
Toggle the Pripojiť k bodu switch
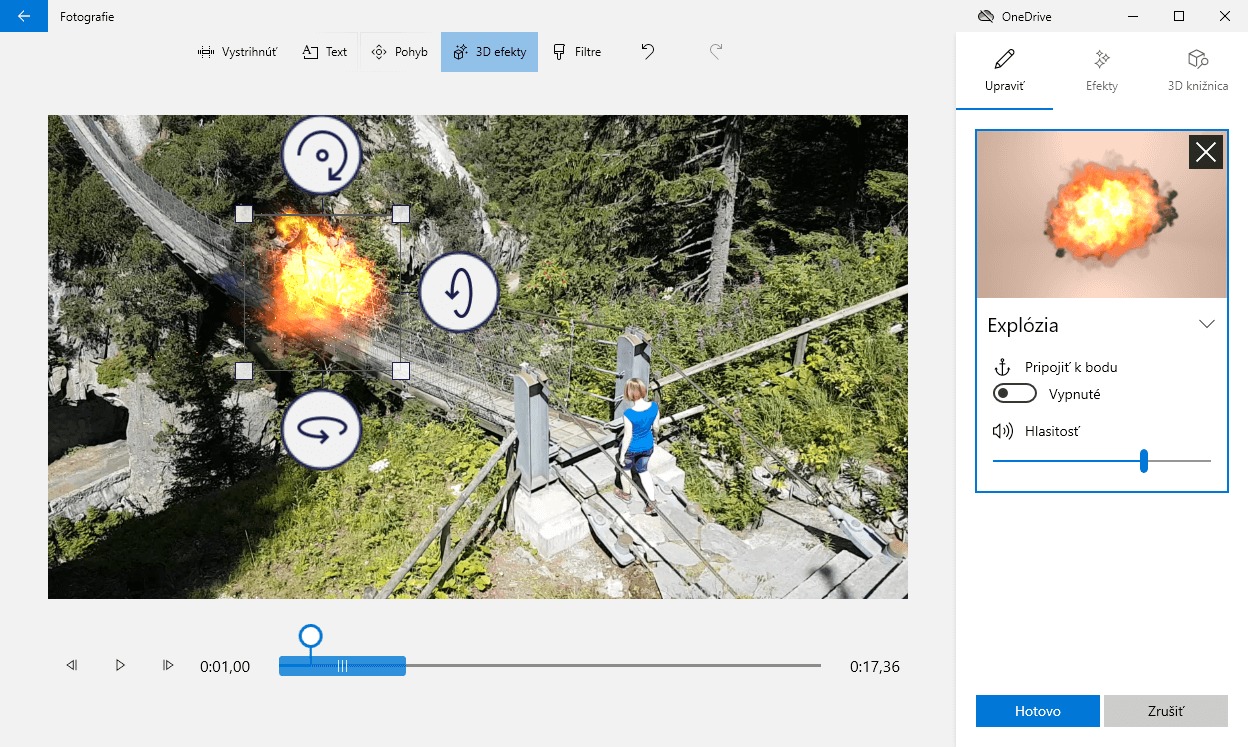click(x=1014, y=394)
